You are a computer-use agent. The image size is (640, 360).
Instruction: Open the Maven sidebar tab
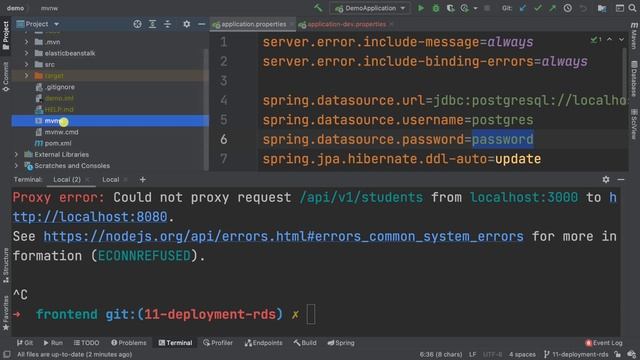pyautogui.click(x=634, y=36)
